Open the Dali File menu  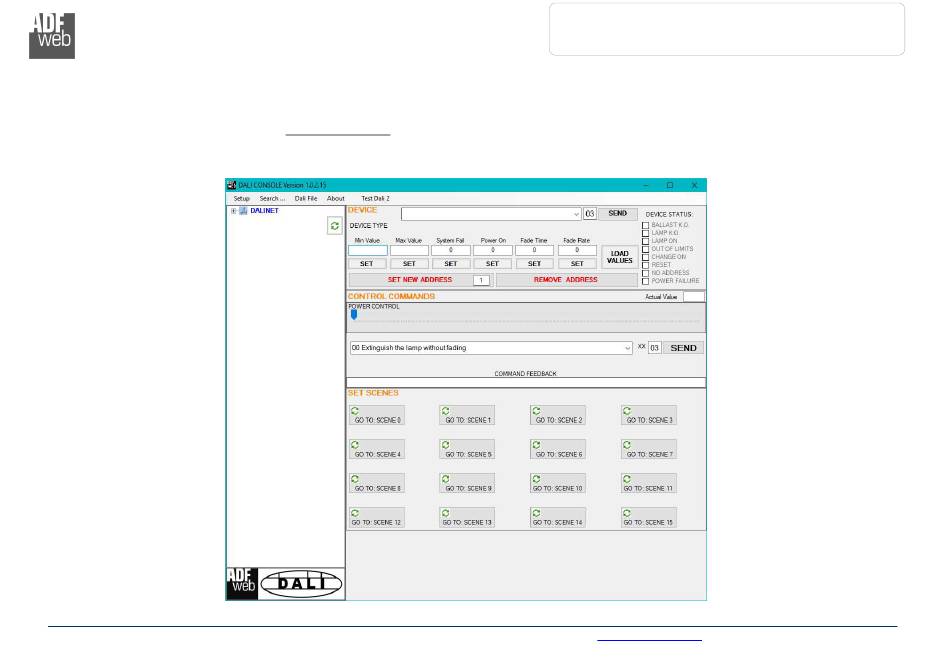click(306, 199)
